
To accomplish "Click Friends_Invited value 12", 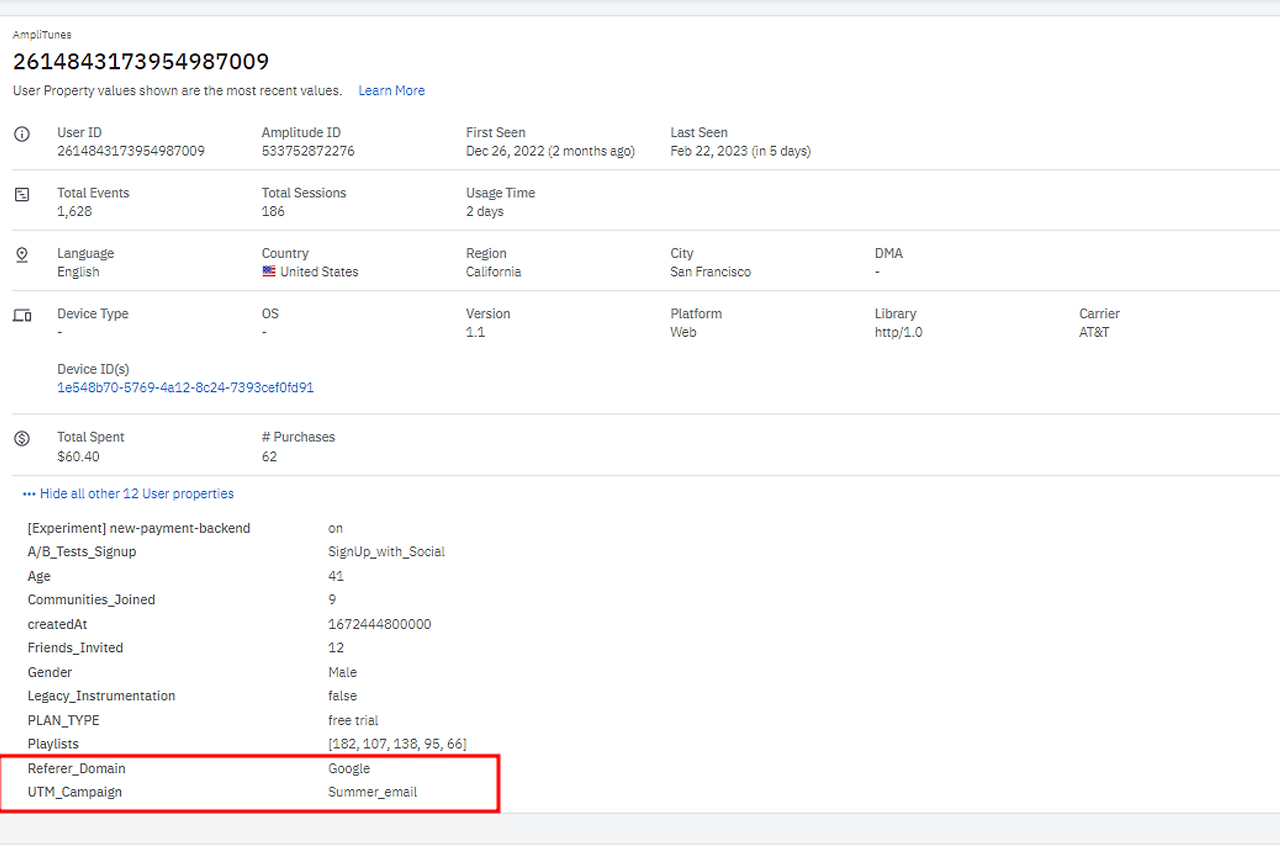I will (x=335, y=648).
